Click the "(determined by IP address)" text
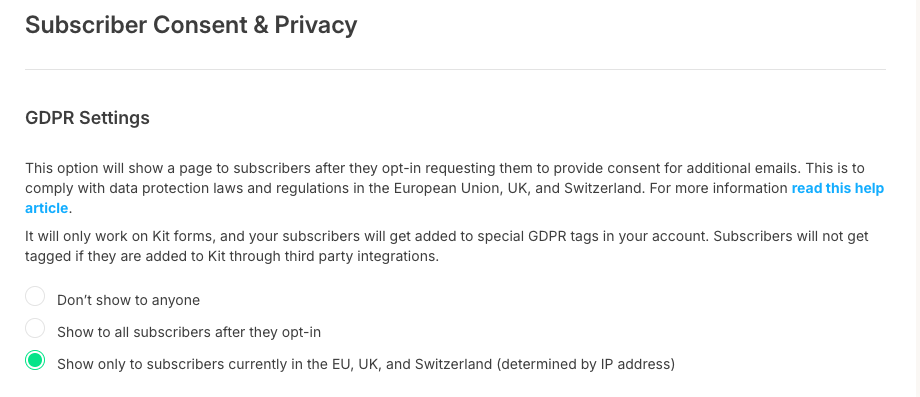The image size is (920, 397). (586, 364)
